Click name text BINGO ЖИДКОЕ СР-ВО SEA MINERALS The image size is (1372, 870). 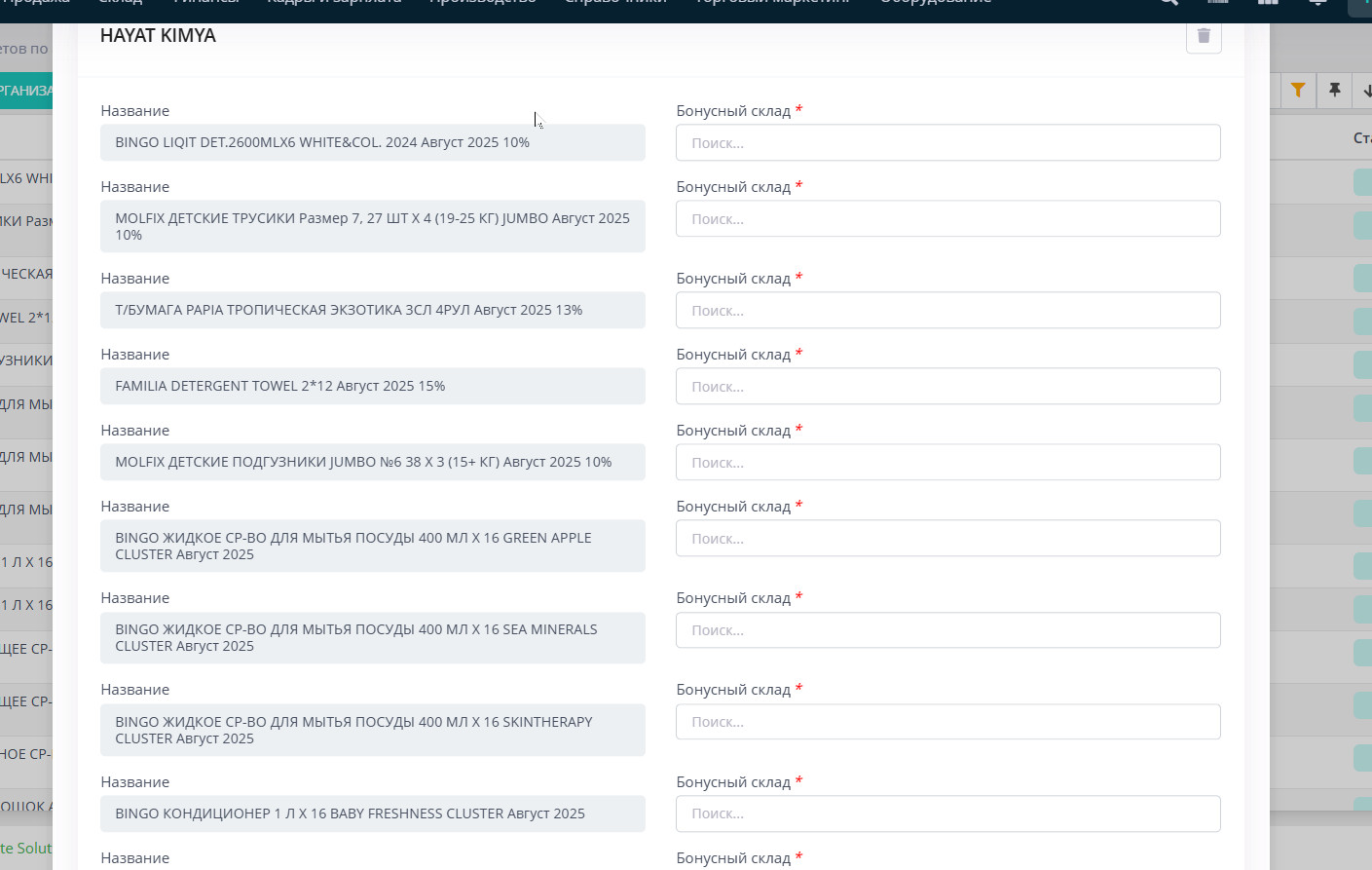356,637
